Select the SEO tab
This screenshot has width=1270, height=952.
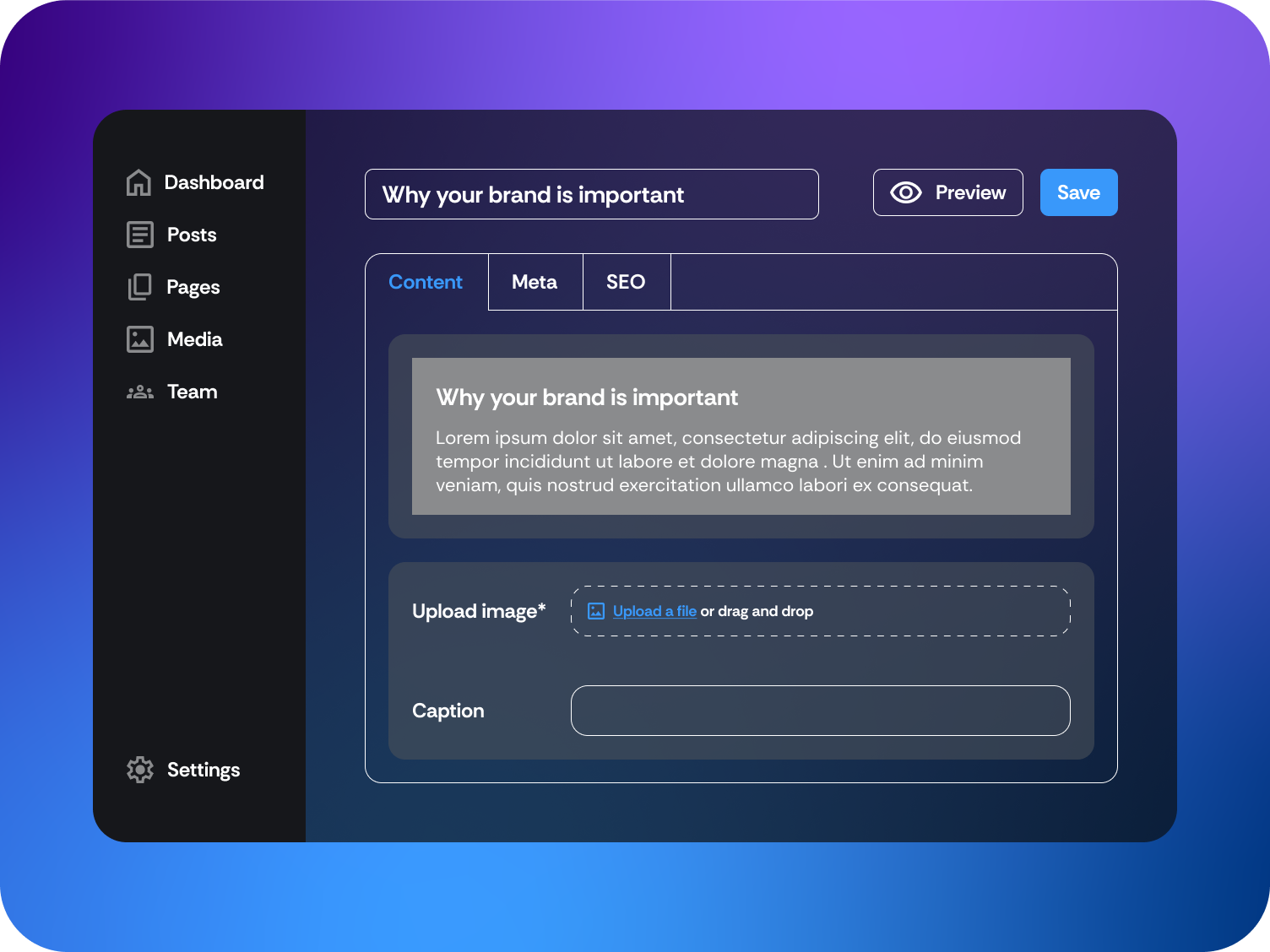point(626,282)
